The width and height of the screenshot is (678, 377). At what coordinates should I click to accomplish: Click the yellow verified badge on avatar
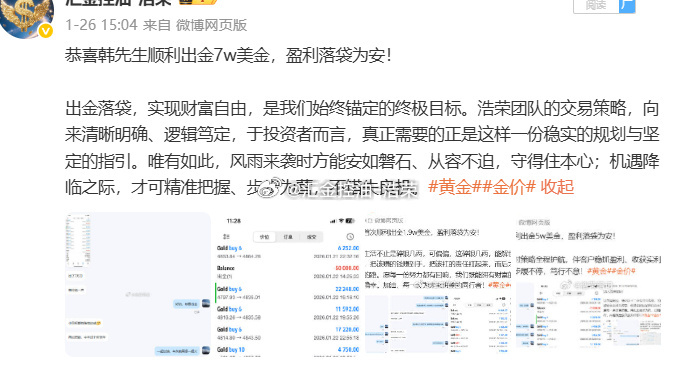coord(46,31)
